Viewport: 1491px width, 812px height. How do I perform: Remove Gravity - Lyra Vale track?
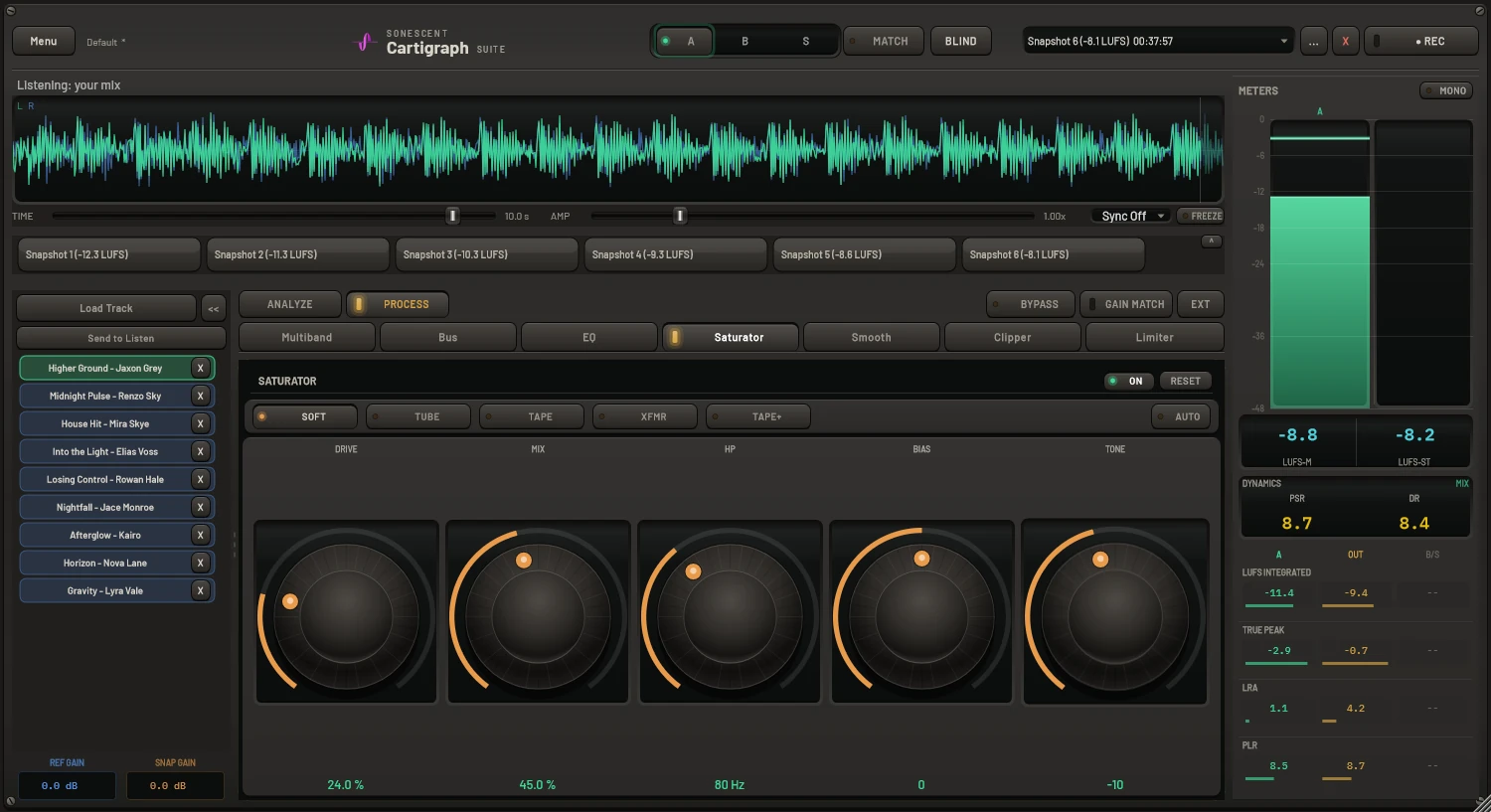pos(200,590)
